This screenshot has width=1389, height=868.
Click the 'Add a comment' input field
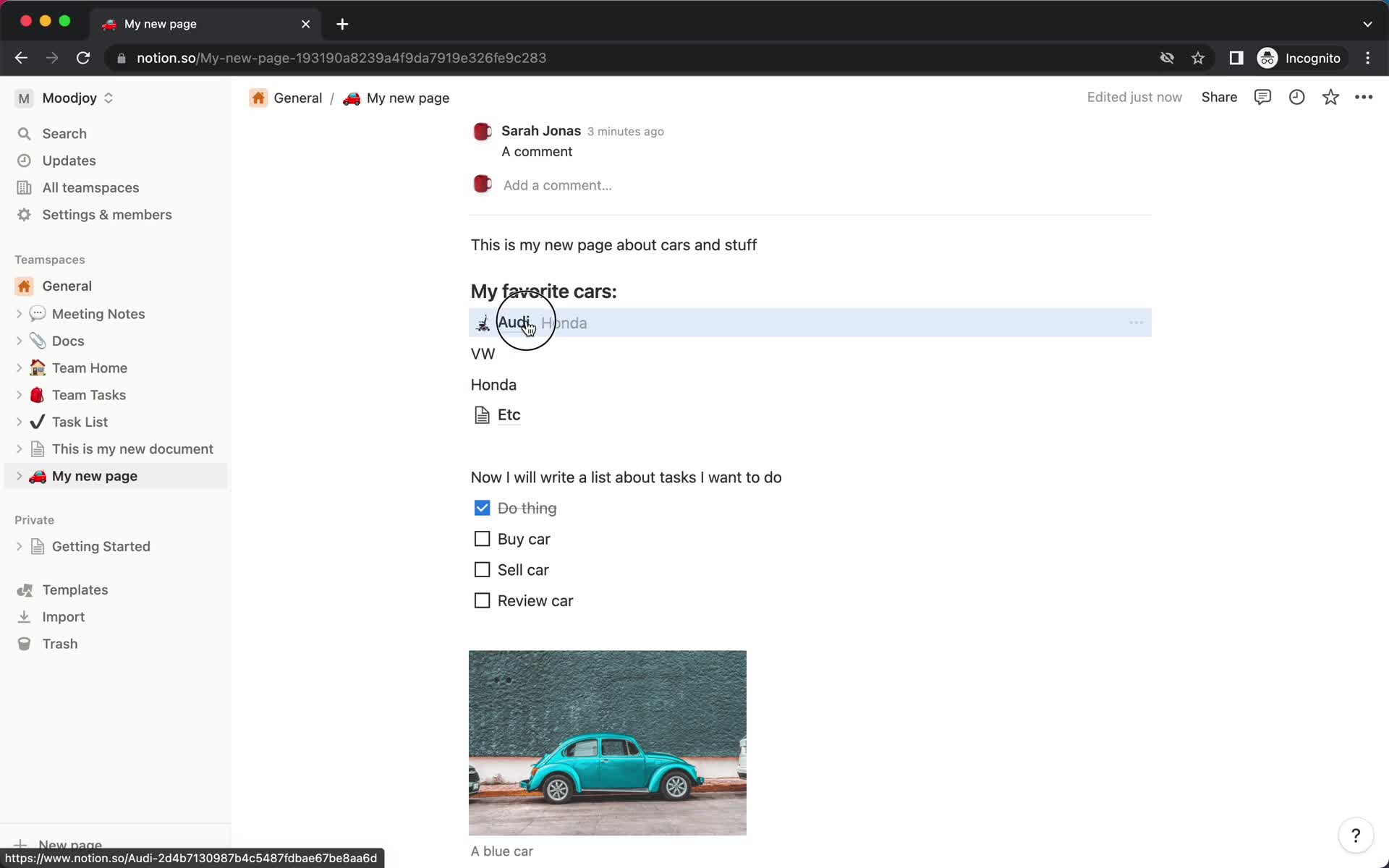click(x=558, y=185)
